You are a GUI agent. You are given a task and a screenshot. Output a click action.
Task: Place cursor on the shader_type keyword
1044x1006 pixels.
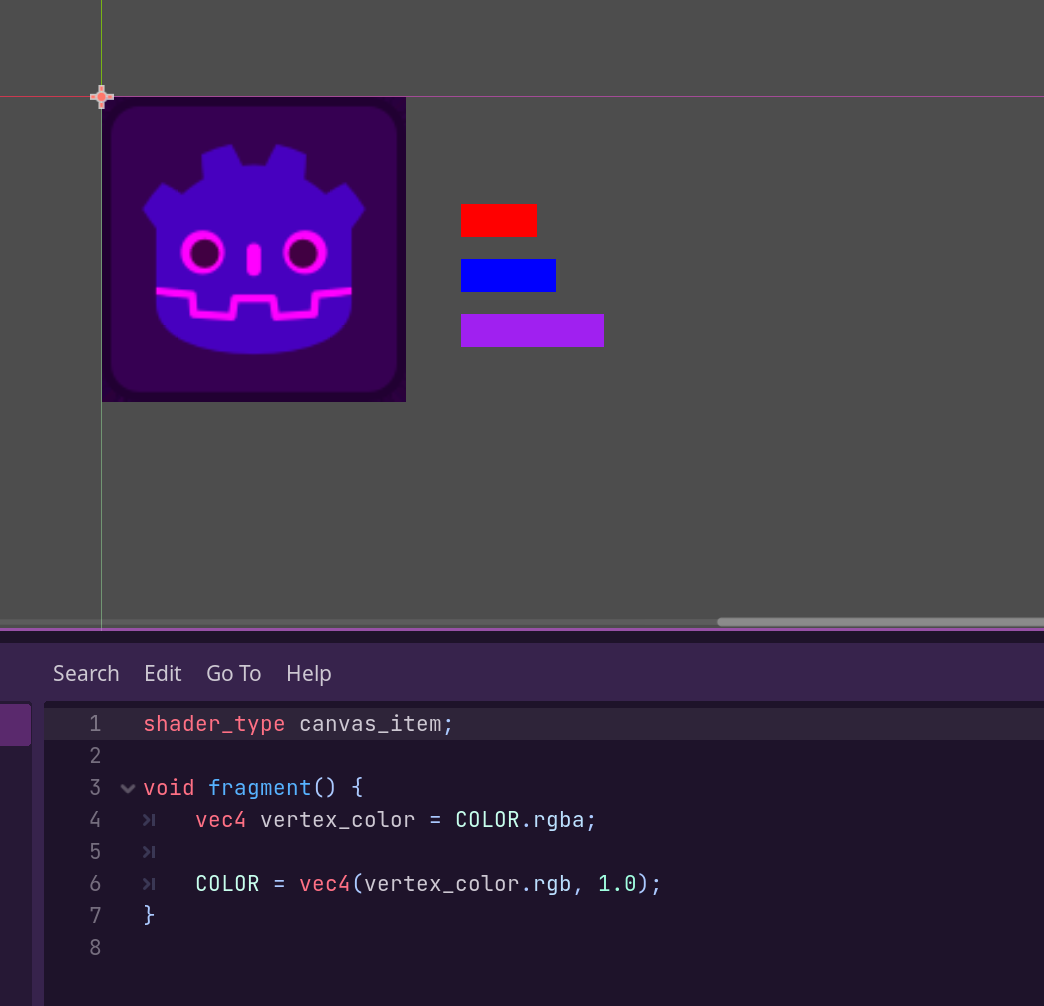214,723
